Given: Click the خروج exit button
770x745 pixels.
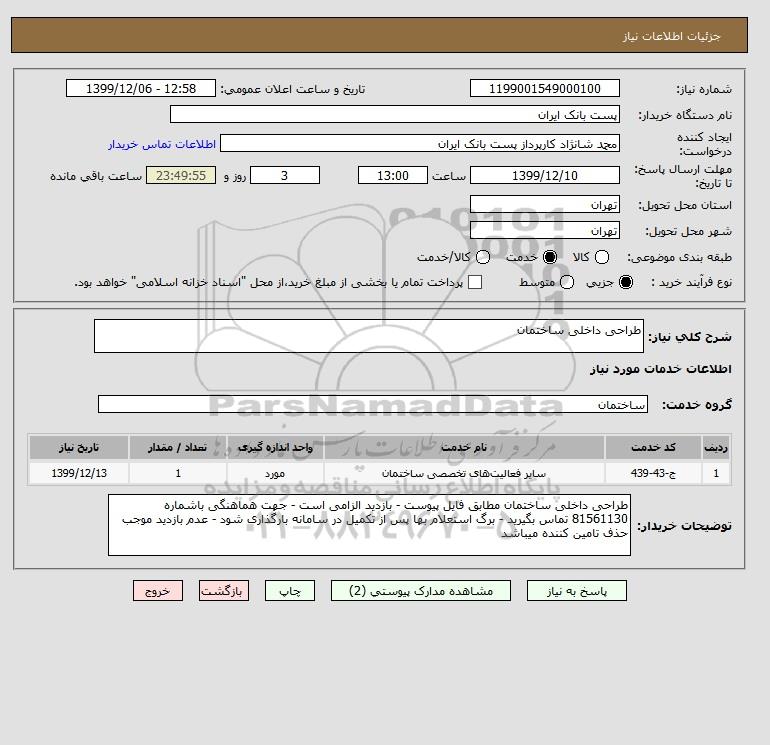Looking at the screenshot, I should click(x=158, y=591).
